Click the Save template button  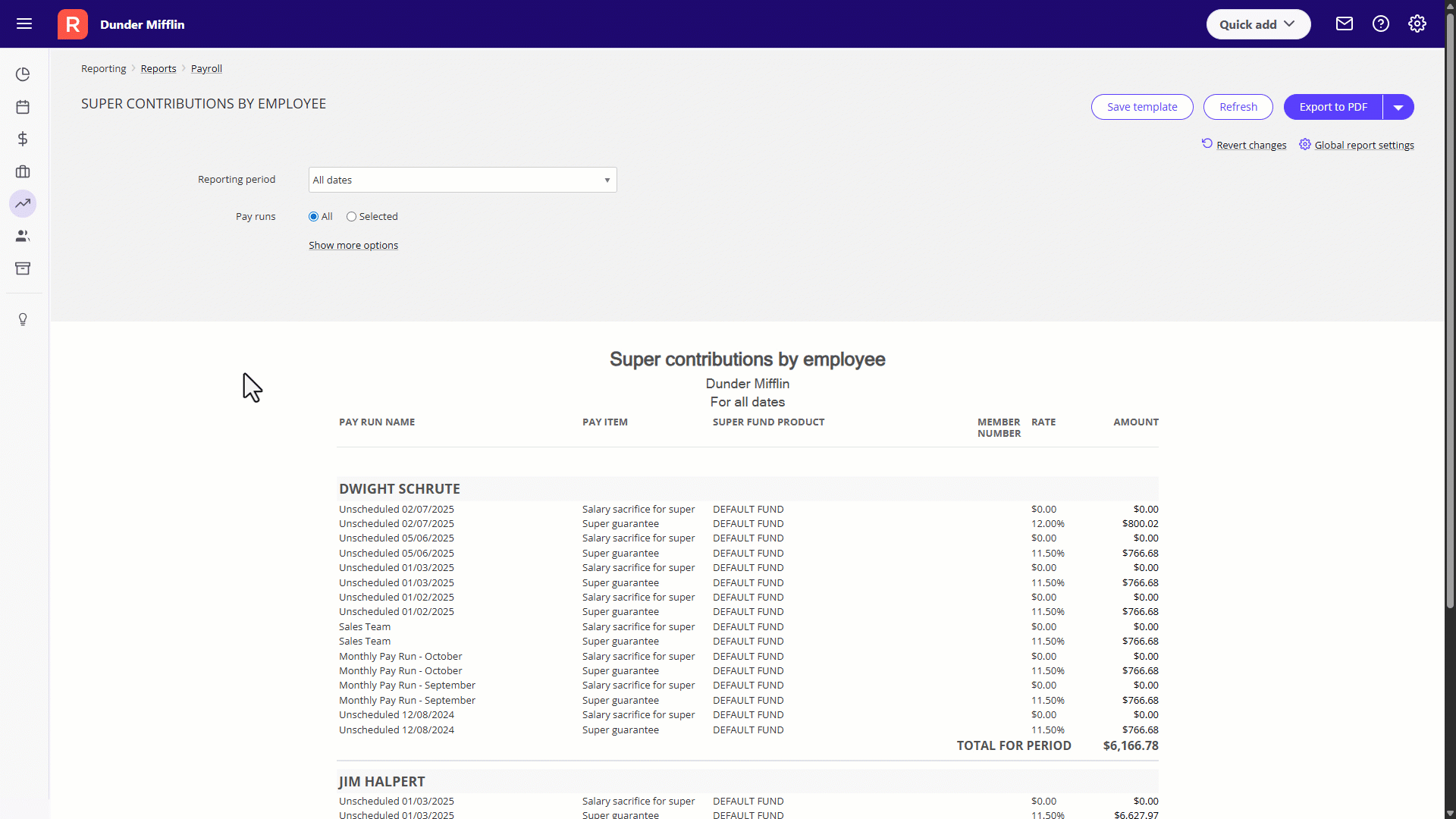point(1142,107)
